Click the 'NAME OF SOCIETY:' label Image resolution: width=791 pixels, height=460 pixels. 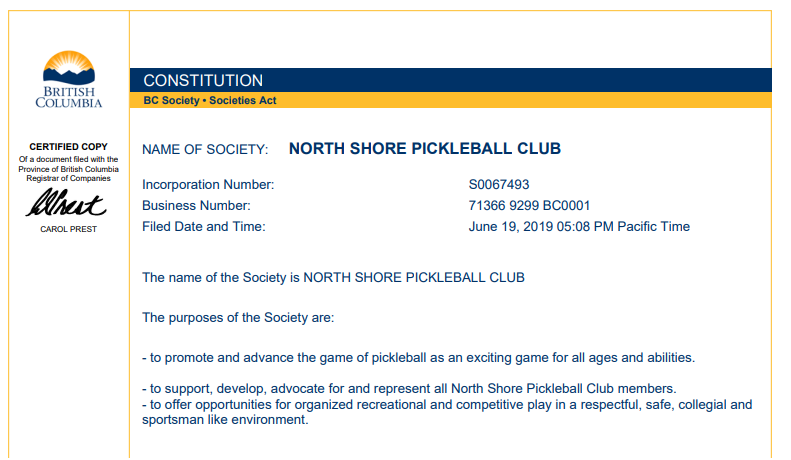[205, 150]
